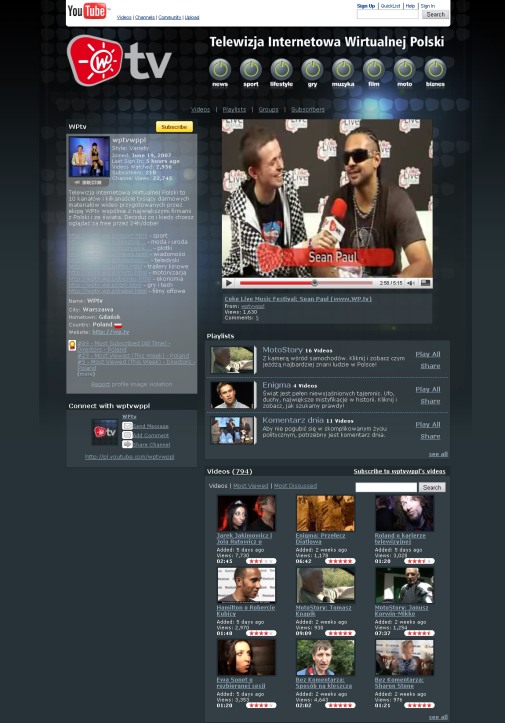
Task: Open Hamilton o Robercie Kubicy thumbnail
Action: 246,585
